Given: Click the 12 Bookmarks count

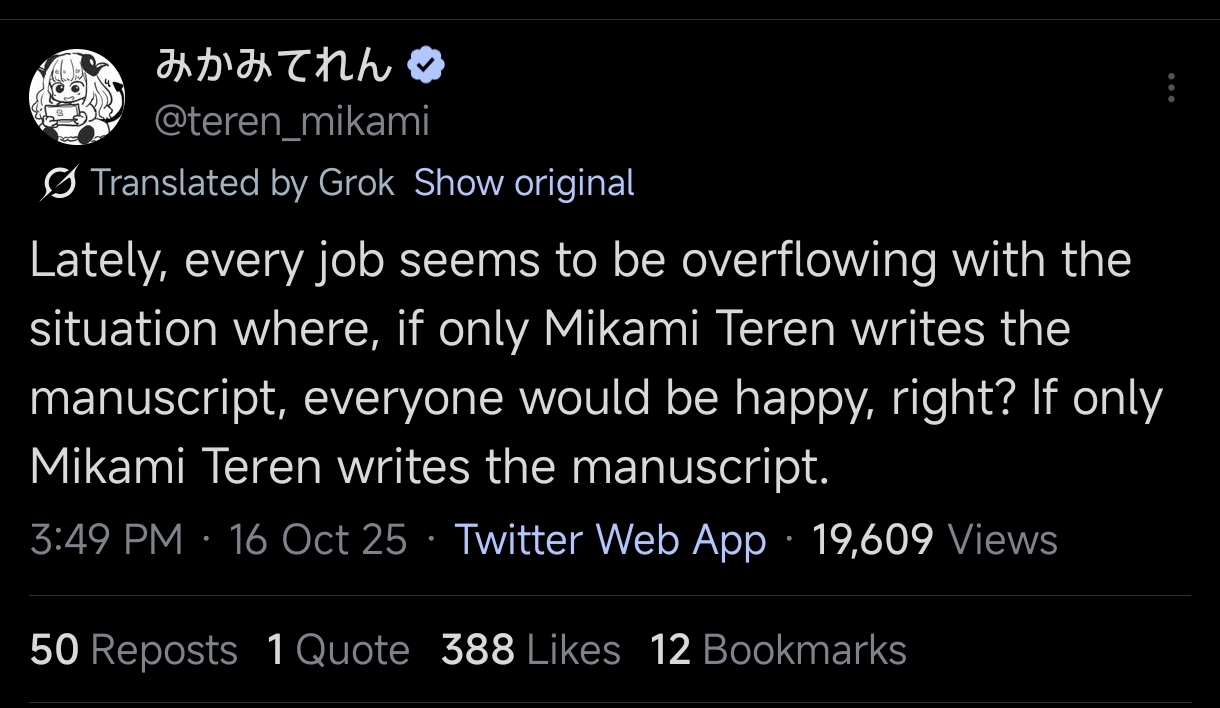Looking at the screenshot, I should coord(778,650).
